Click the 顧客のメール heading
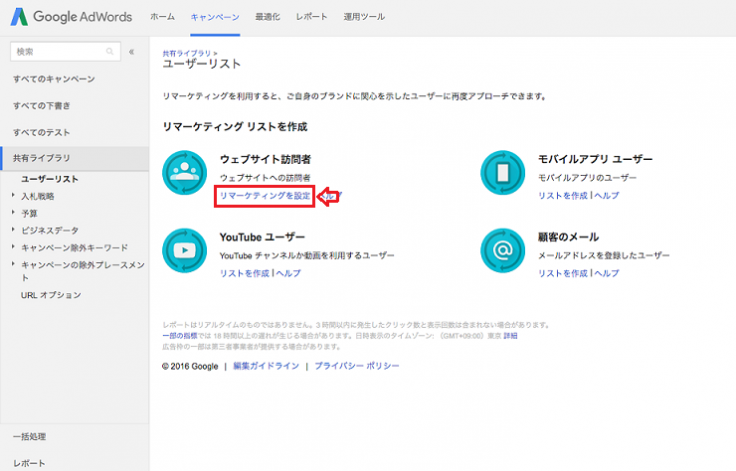736x471 pixels. point(568,238)
